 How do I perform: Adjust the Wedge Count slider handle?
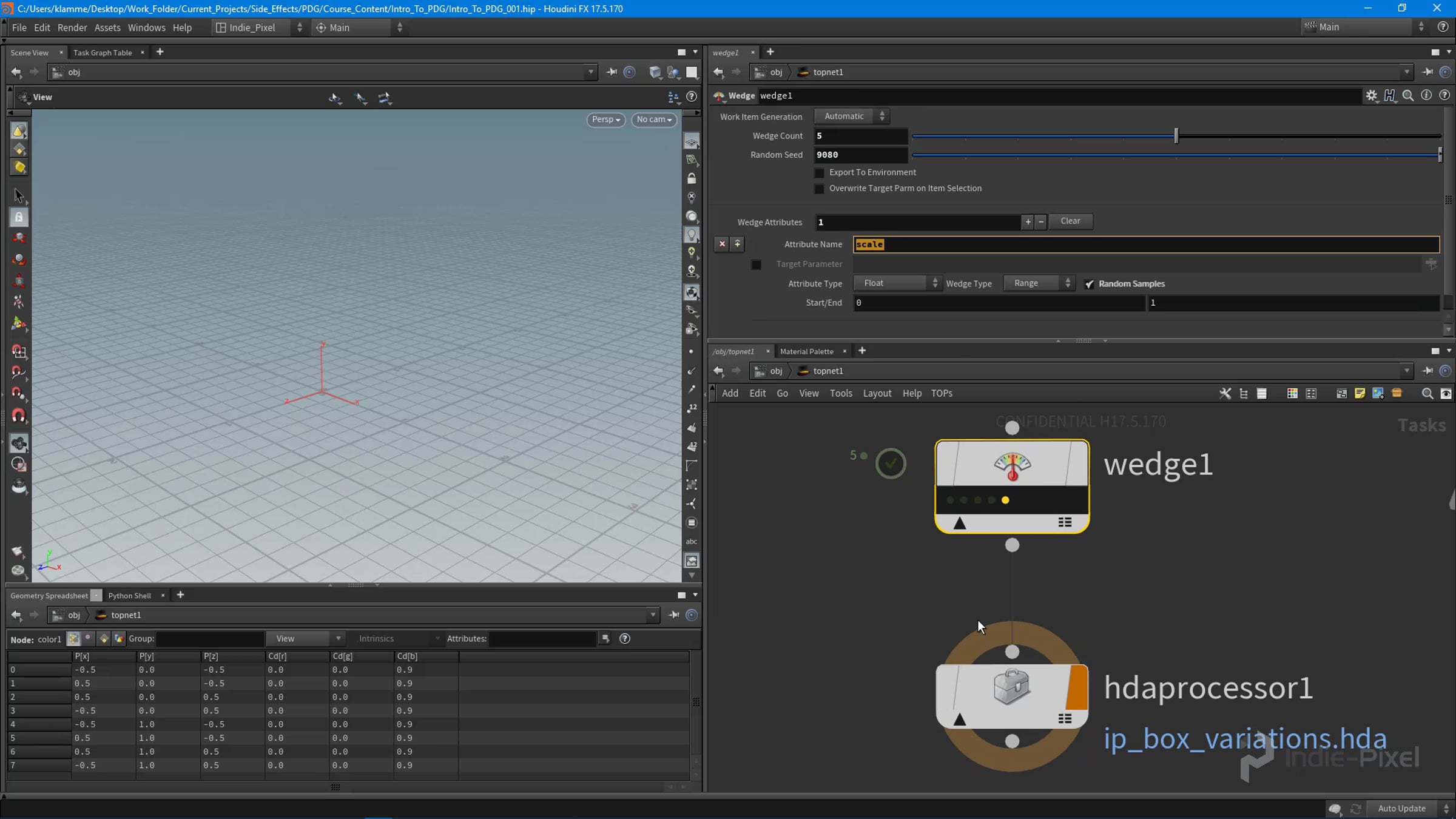[1176, 136]
